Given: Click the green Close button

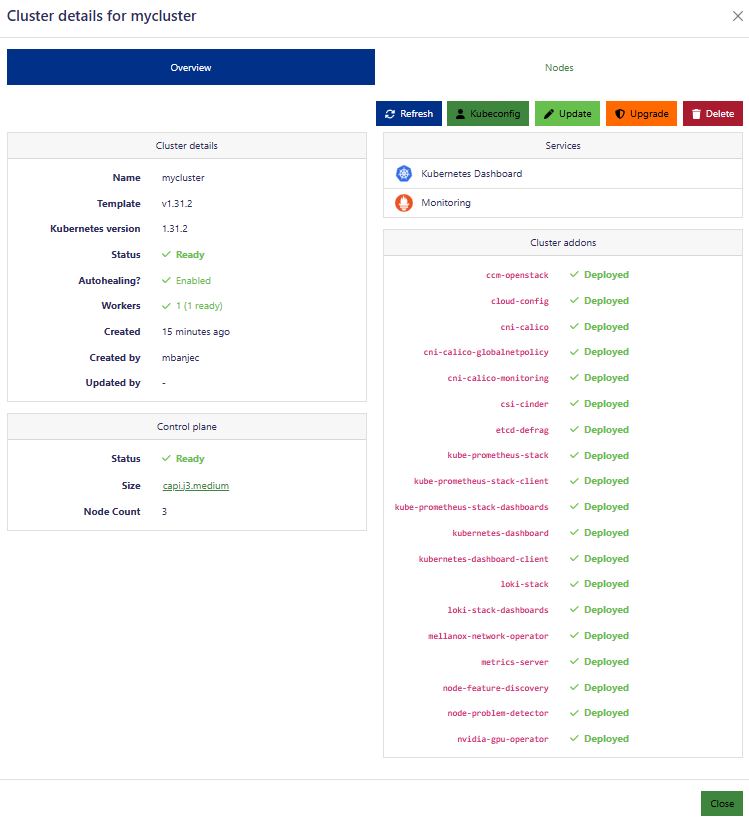Looking at the screenshot, I should tap(721, 803).
